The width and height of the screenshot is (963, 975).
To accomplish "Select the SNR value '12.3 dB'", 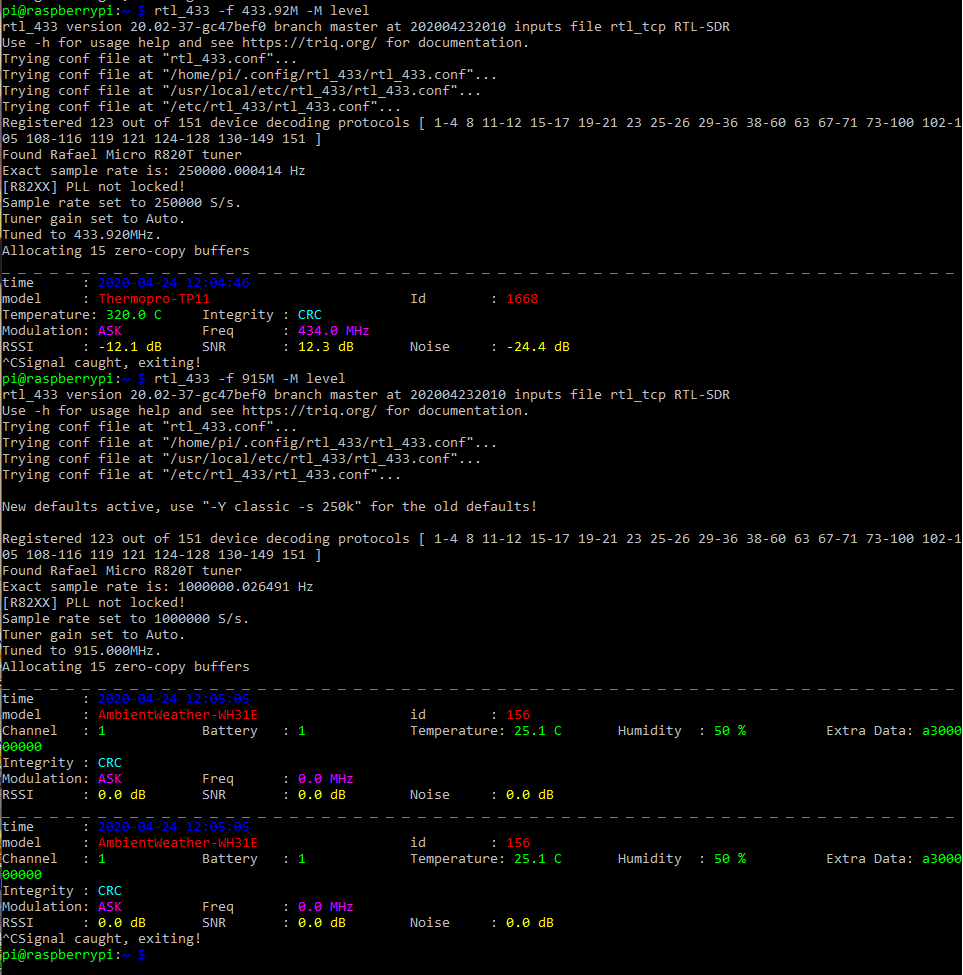I will [x=326, y=347].
